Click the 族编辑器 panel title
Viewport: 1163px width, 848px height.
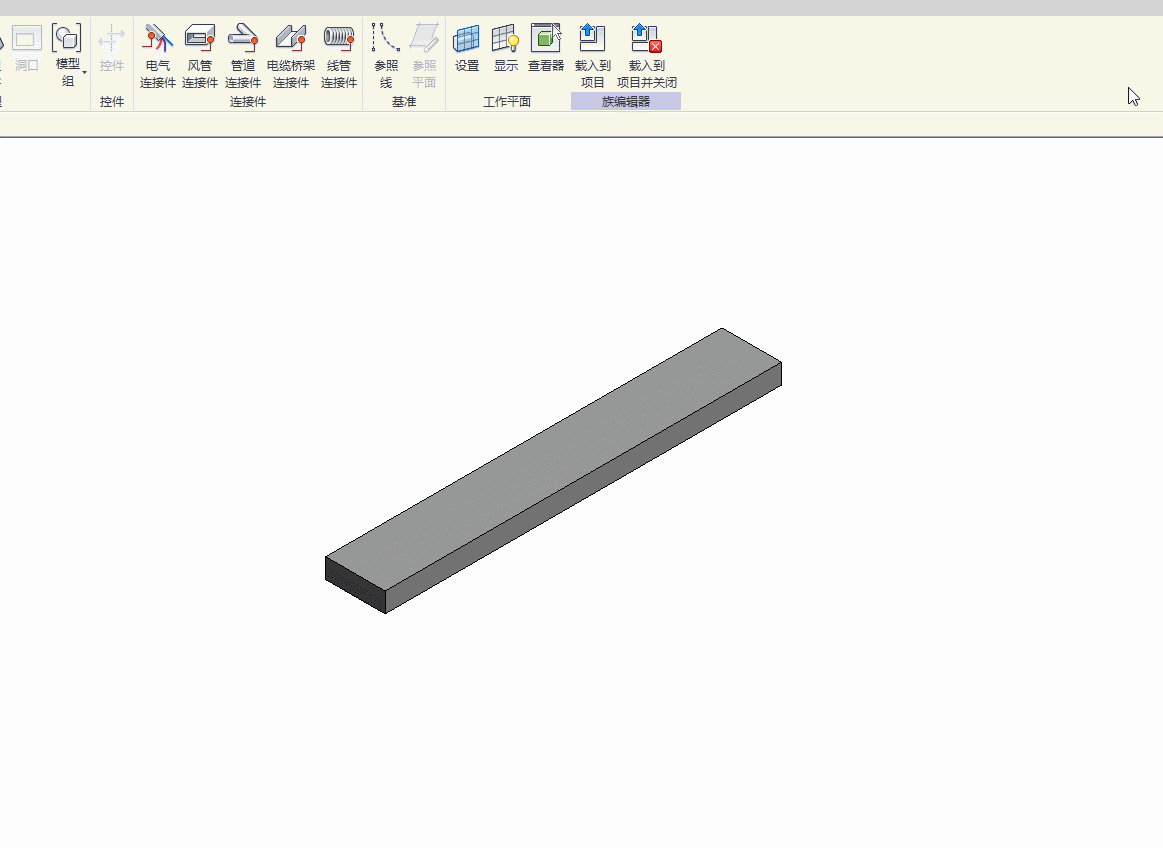coord(626,102)
